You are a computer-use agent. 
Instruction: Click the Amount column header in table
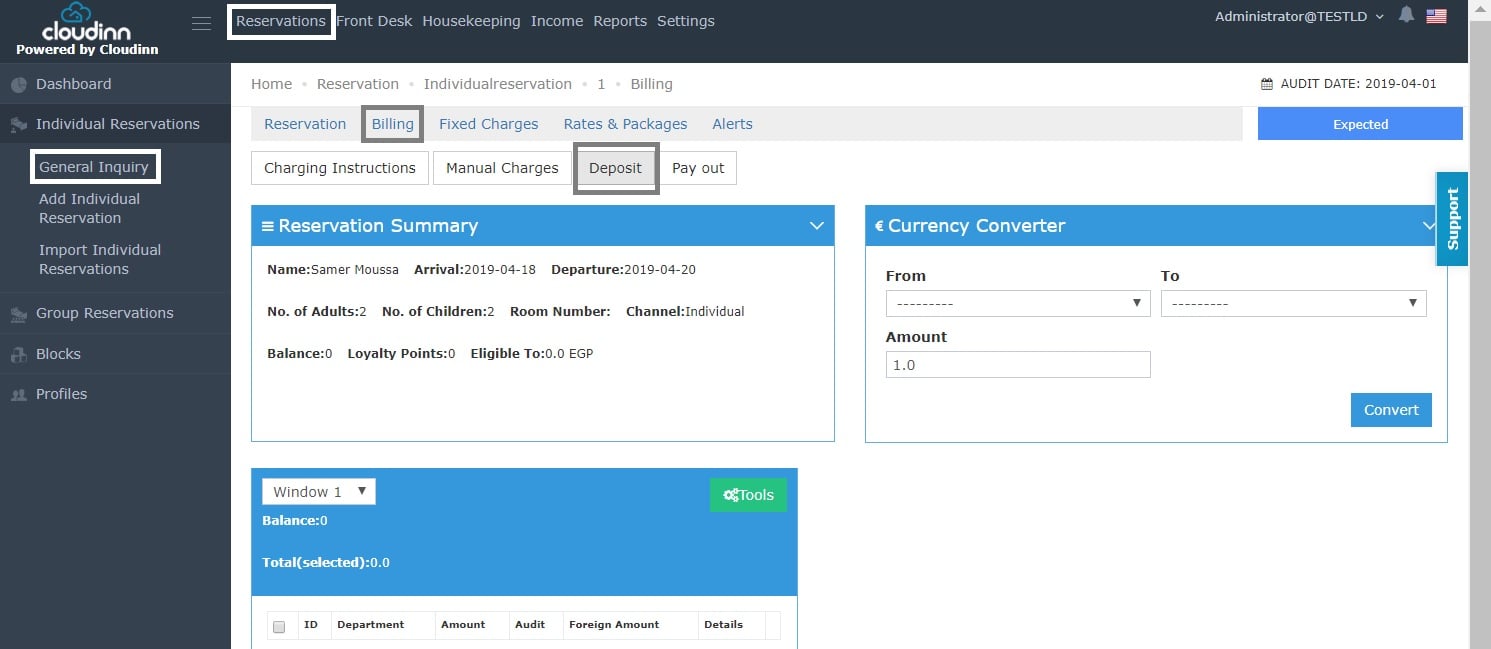click(x=463, y=625)
